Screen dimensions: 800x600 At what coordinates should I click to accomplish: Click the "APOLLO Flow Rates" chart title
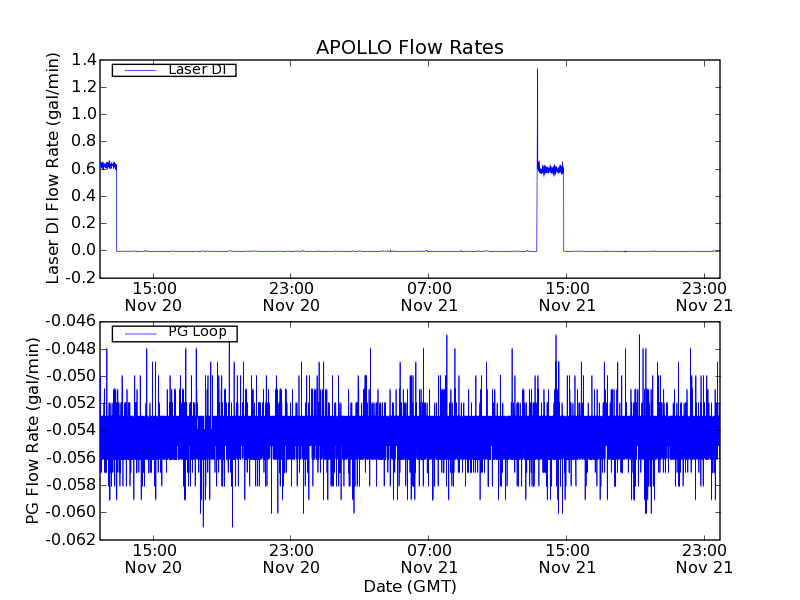click(x=409, y=48)
